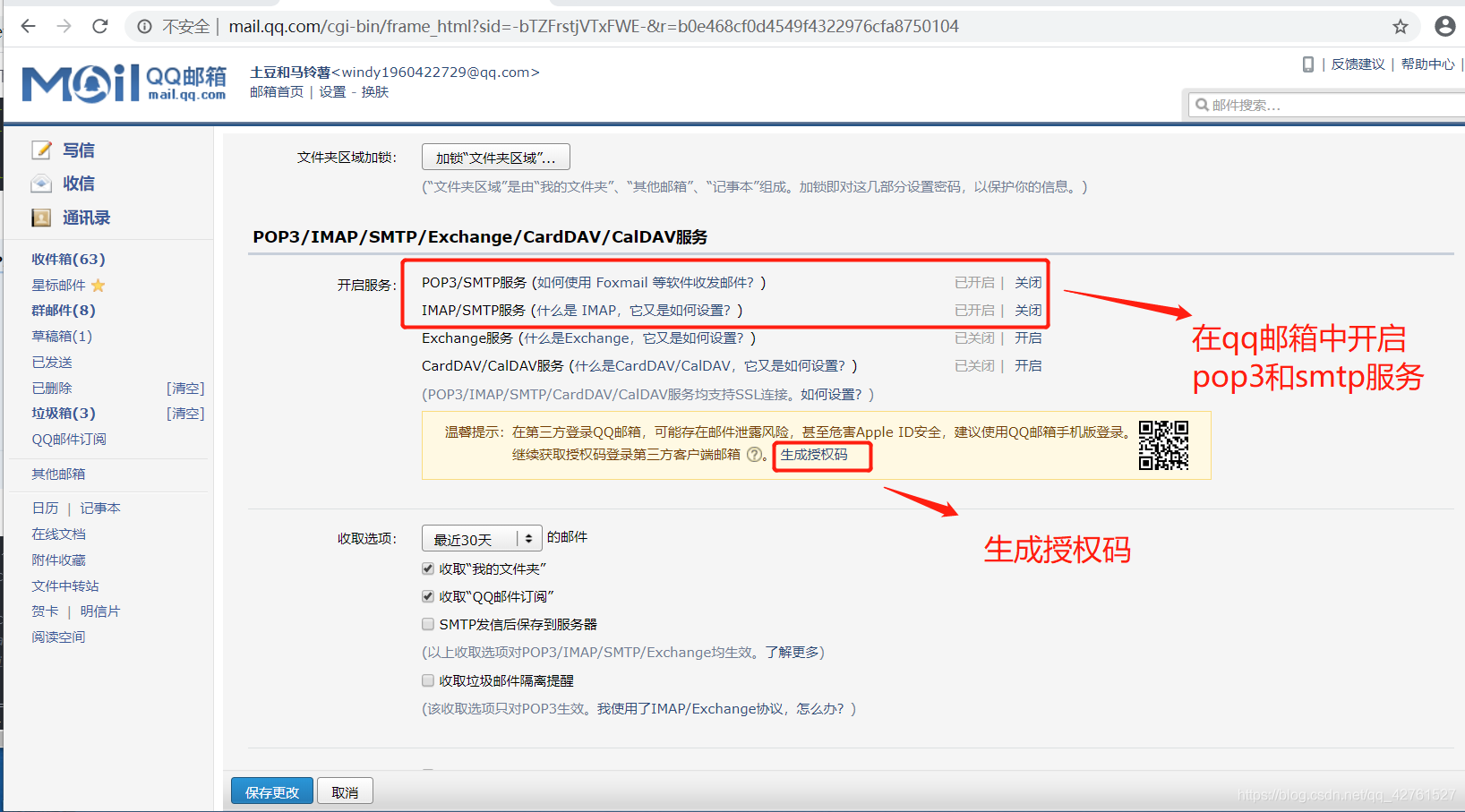The width and height of the screenshot is (1465, 812).
Task: Click the browser address bar URL
Action: [x=594, y=27]
